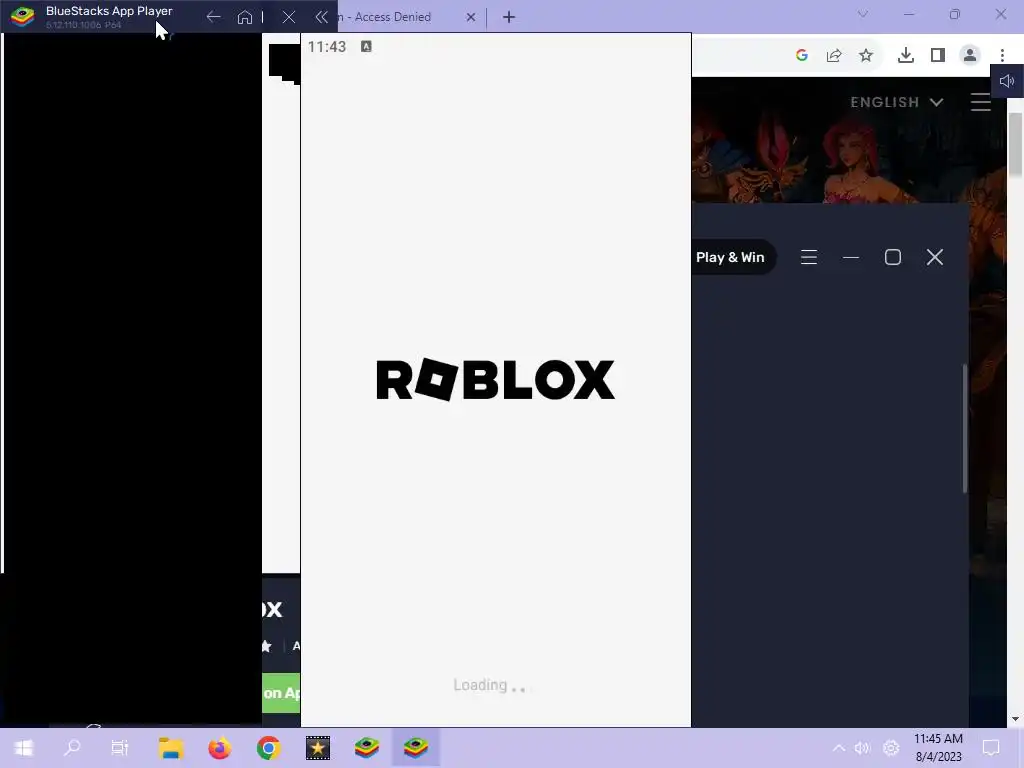Open the Windows Start menu
The width and height of the screenshot is (1024, 768).
(24, 748)
